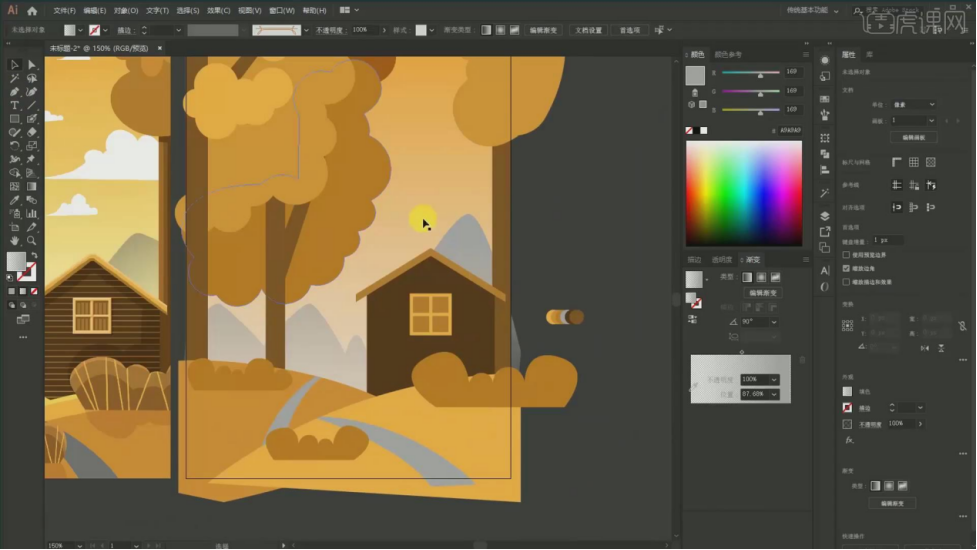
Task: Pick the Zoom magnifier tool
Action: click(31, 241)
